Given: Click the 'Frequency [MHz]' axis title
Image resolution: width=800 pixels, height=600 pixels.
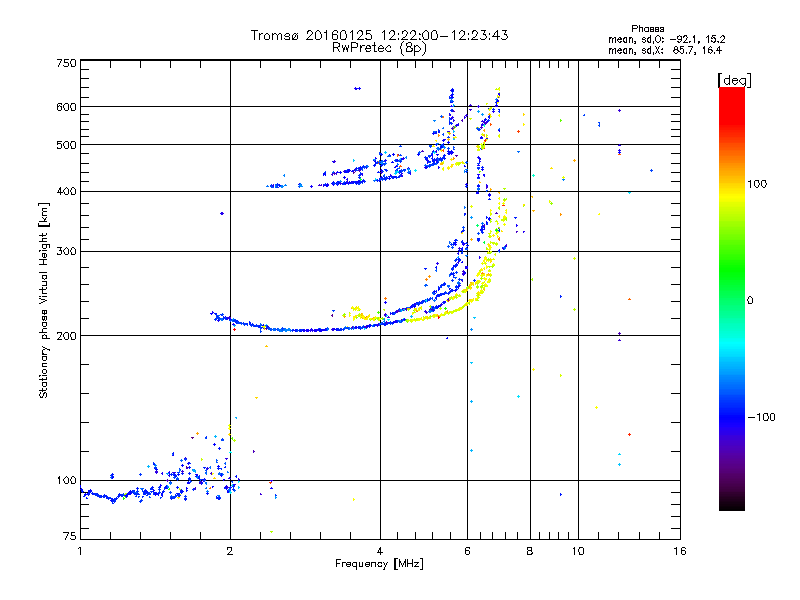Looking at the screenshot, I should [379, 564].
